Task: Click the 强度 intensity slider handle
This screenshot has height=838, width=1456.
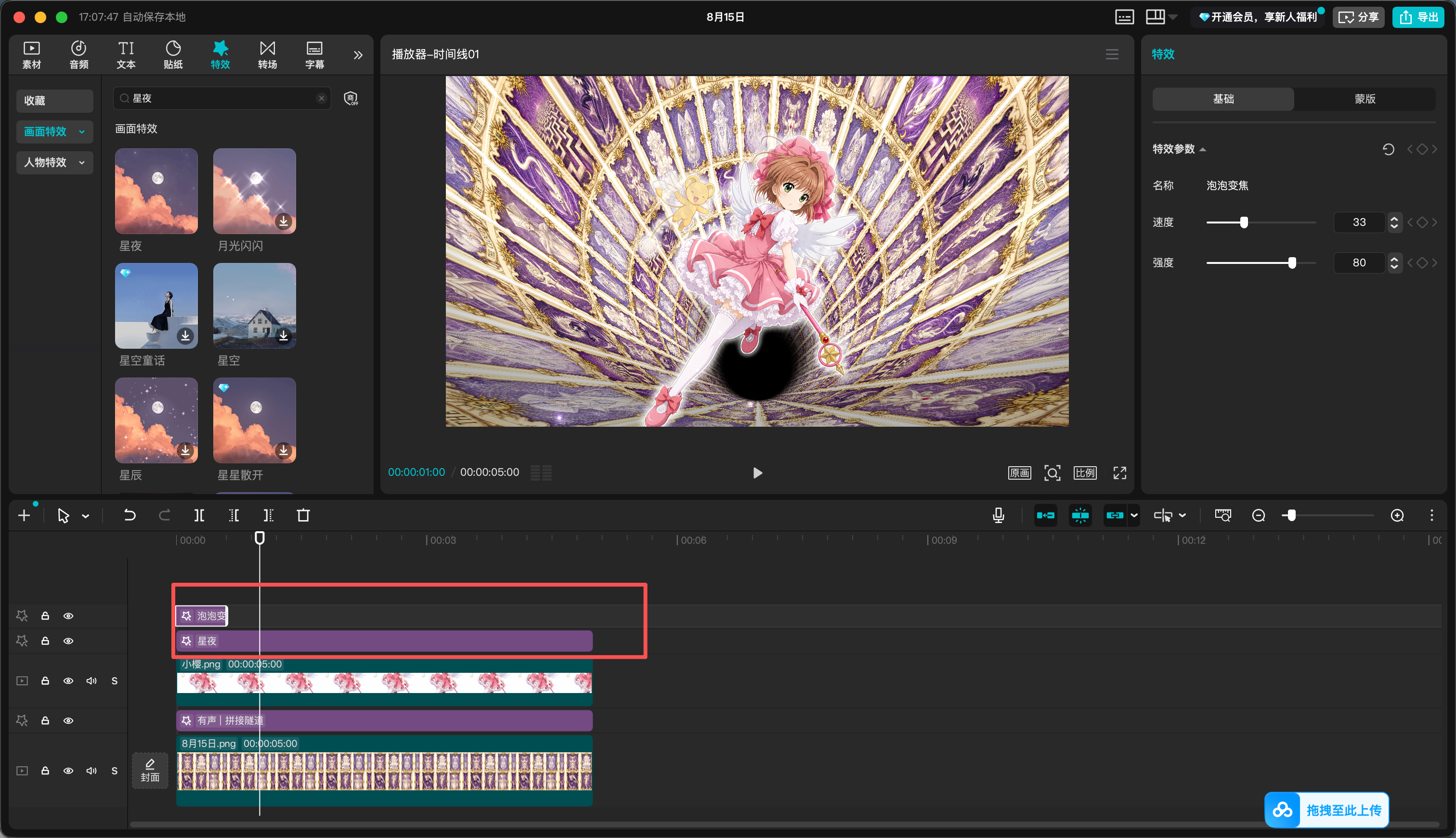Action: coord(1292,263)
